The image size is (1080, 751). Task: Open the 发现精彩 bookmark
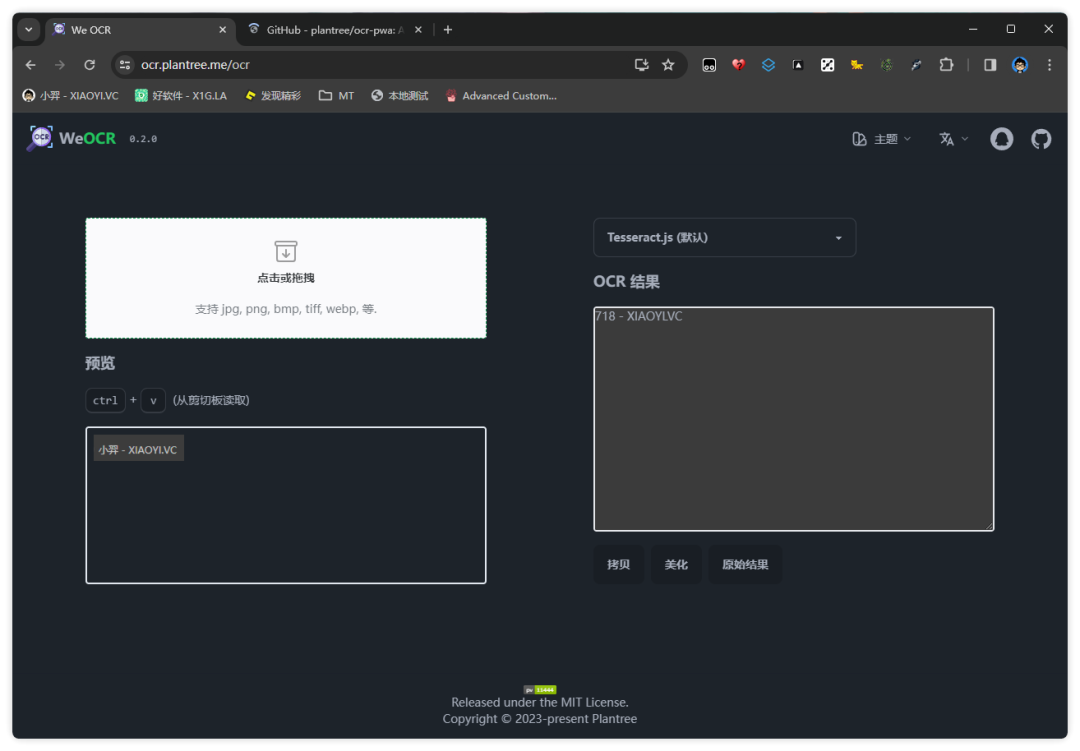[273, 96]
